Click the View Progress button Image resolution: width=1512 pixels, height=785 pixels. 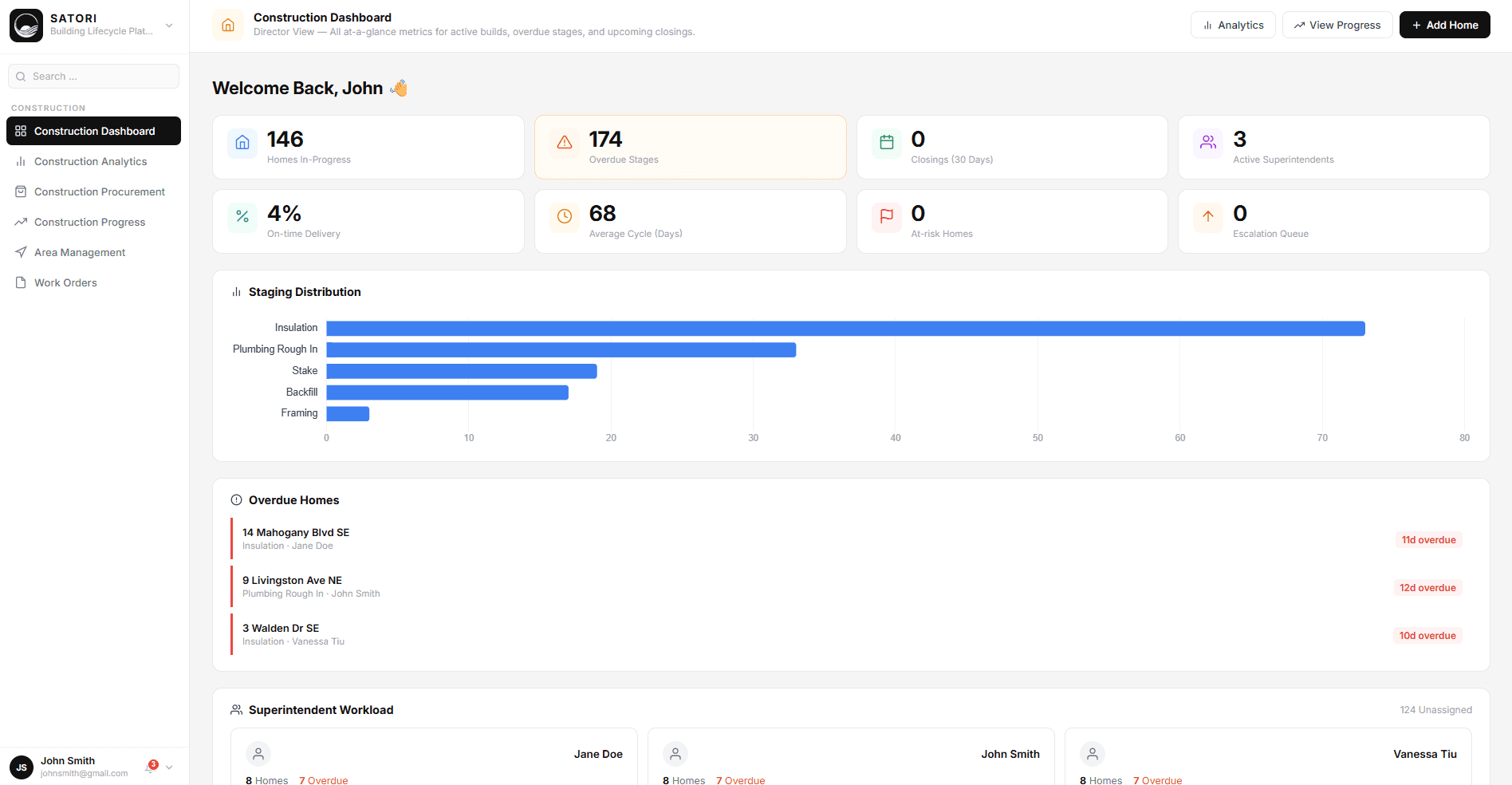pyautogui.click(x=1337, y=25)
